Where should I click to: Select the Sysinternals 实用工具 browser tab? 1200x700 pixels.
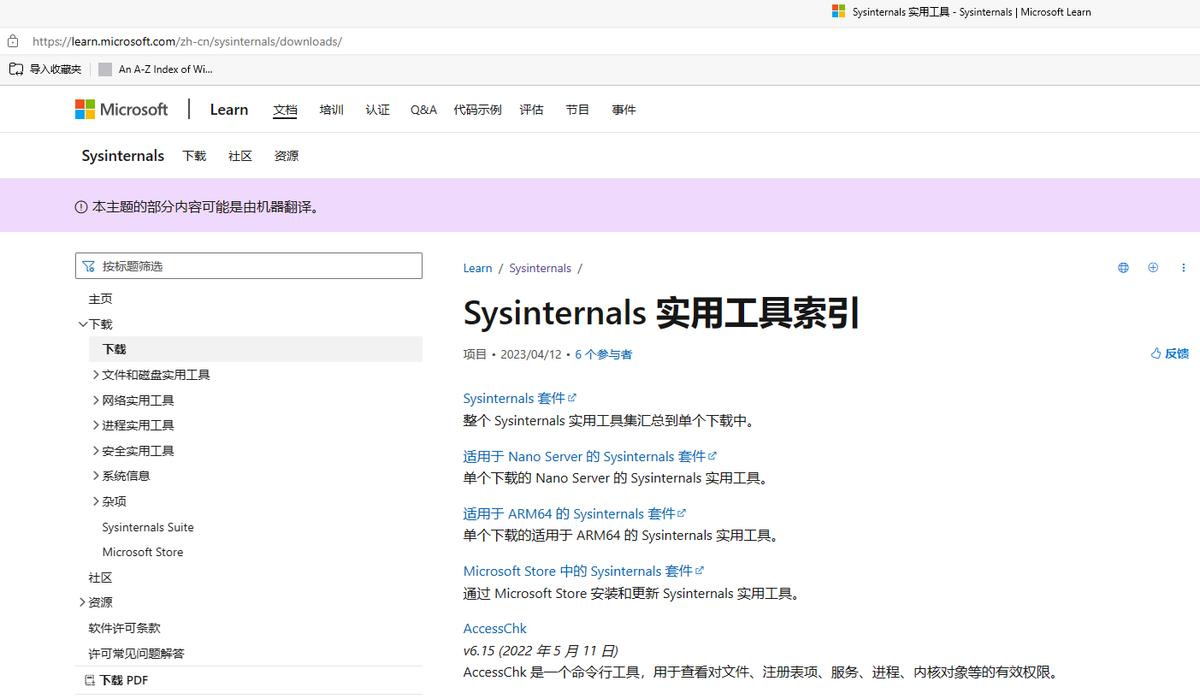click(960, 12)
